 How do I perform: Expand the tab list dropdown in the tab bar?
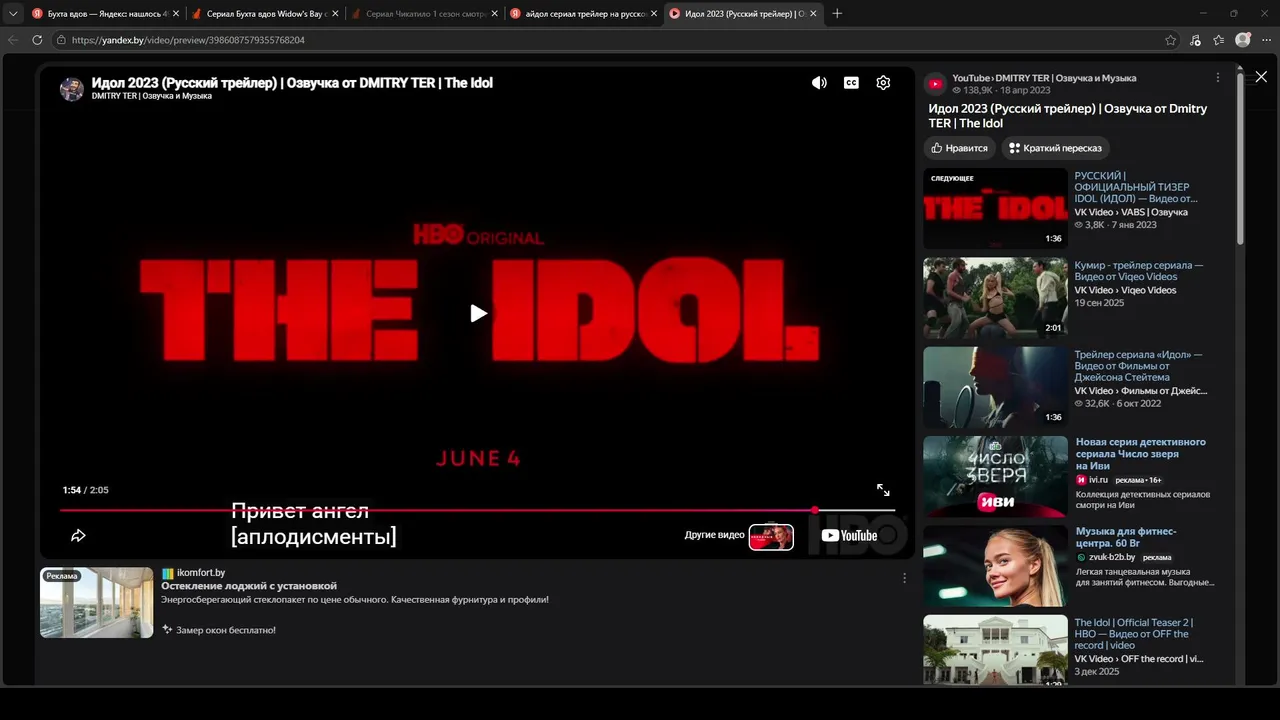tap(13, 14)
